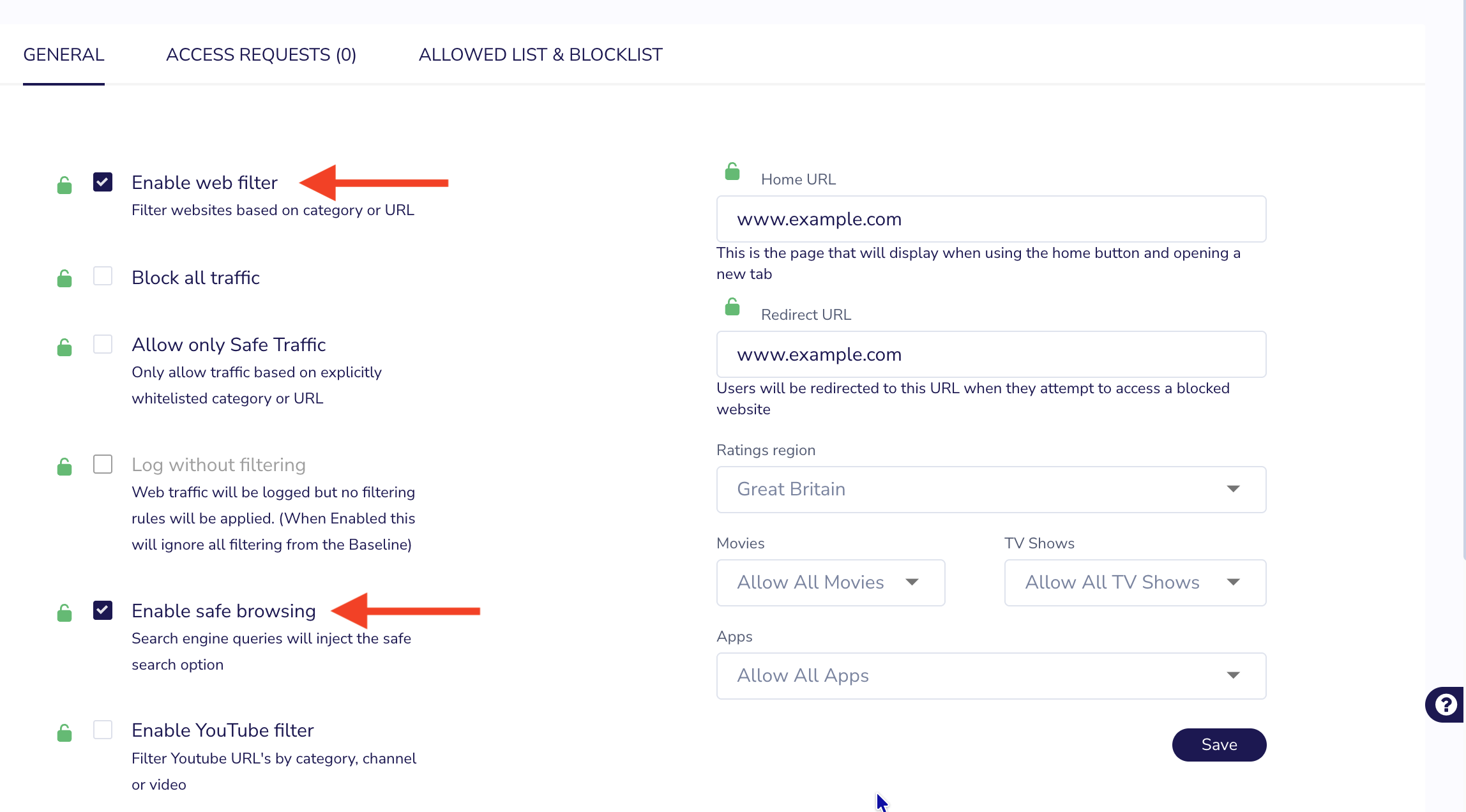Click the lock icon beside Enable YouTube filter

[x=64, y=733]
